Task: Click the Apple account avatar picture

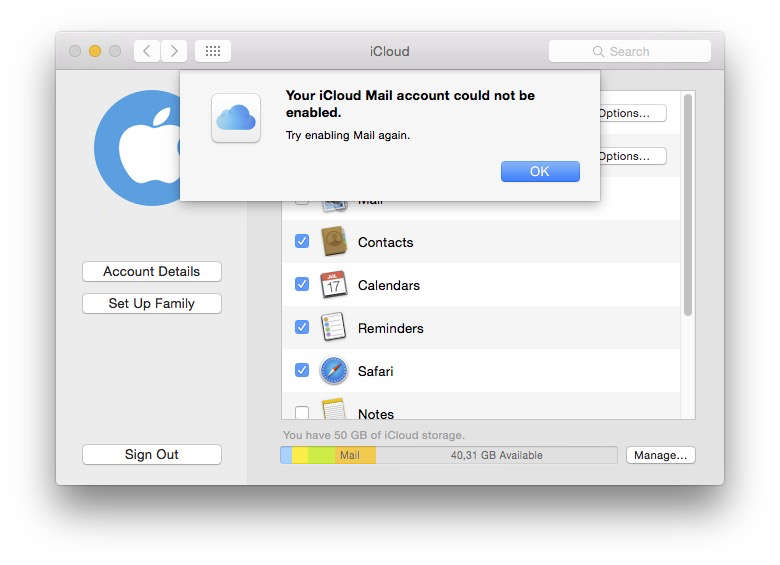Action: coord(138,148)
